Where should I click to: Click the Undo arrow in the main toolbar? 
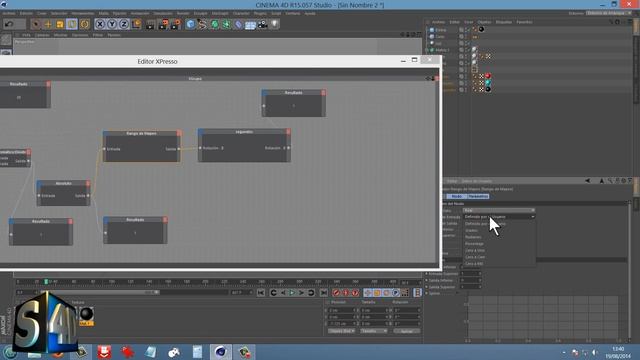[x=9, y=24]
